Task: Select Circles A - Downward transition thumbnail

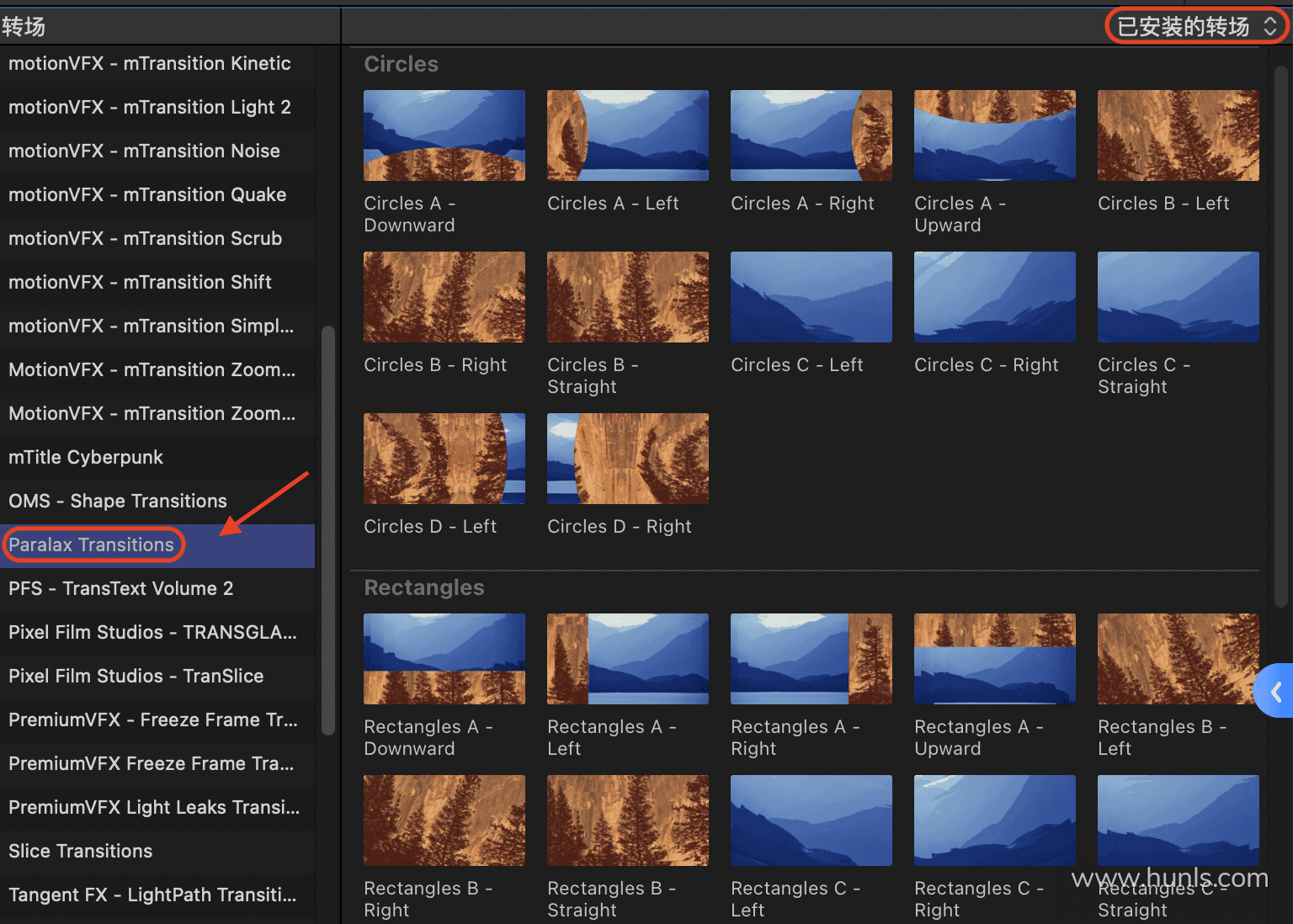Action: pos(444,135)
